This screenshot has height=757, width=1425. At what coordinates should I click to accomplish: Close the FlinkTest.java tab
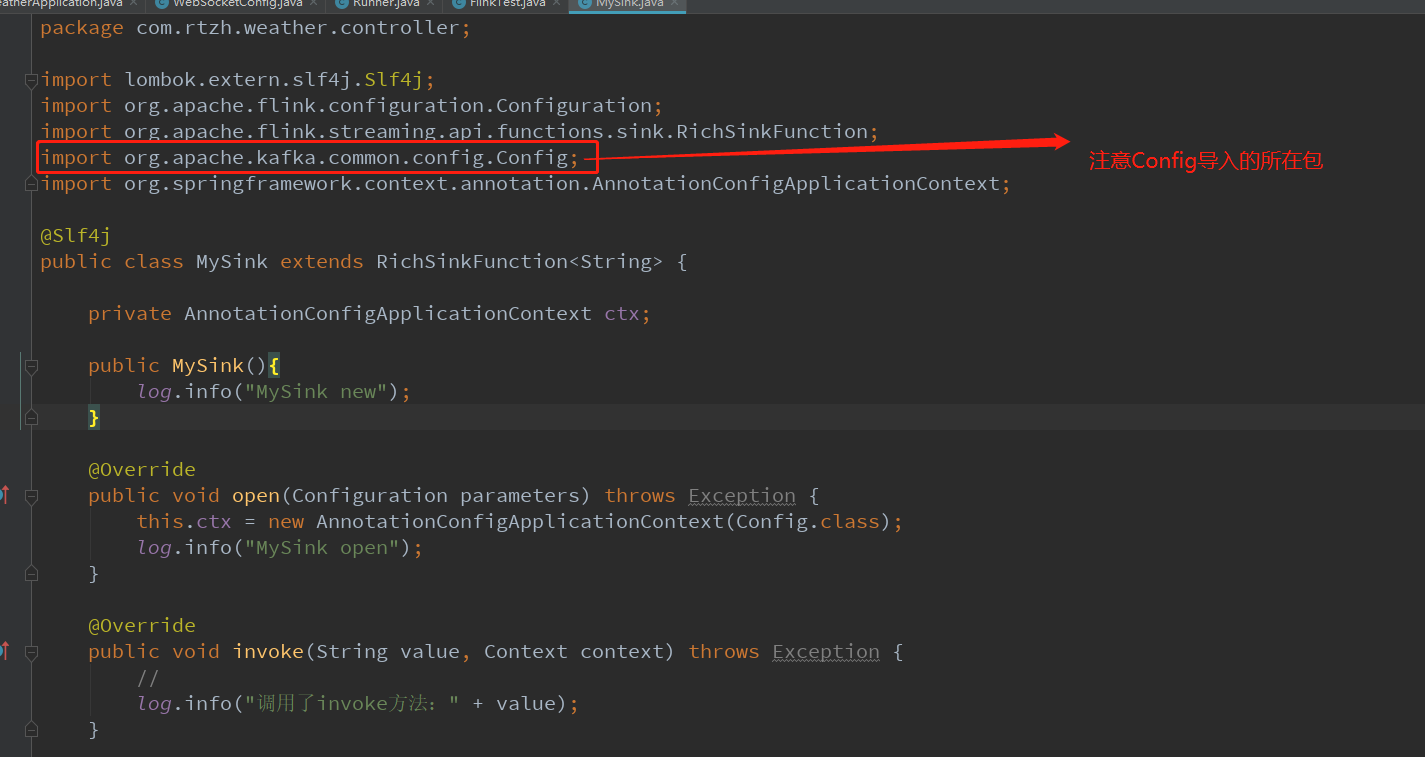click(556, 4)
